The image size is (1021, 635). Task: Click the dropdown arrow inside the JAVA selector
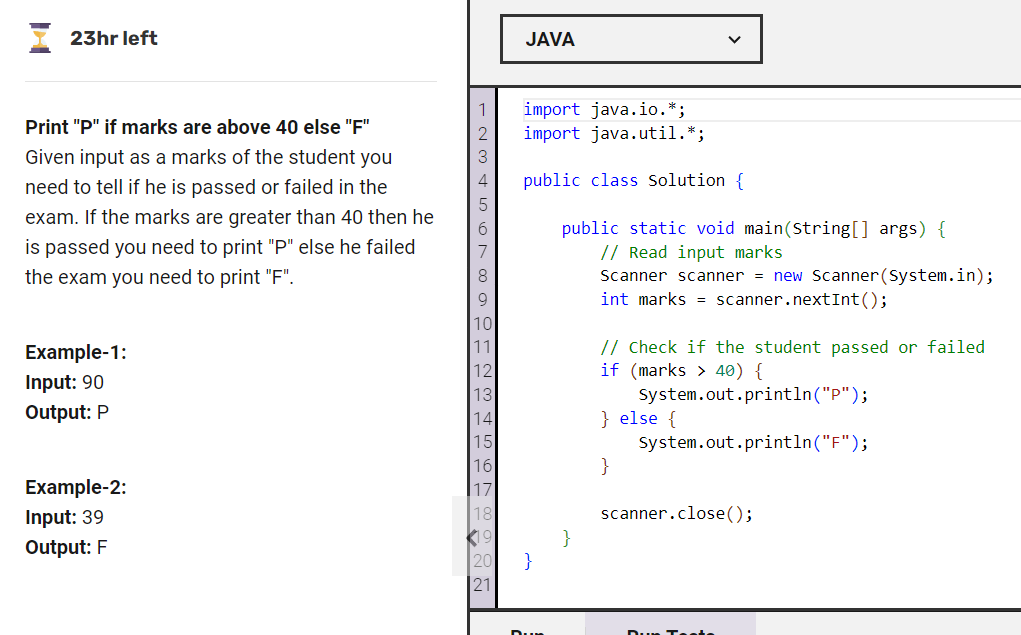coord(733,39)
